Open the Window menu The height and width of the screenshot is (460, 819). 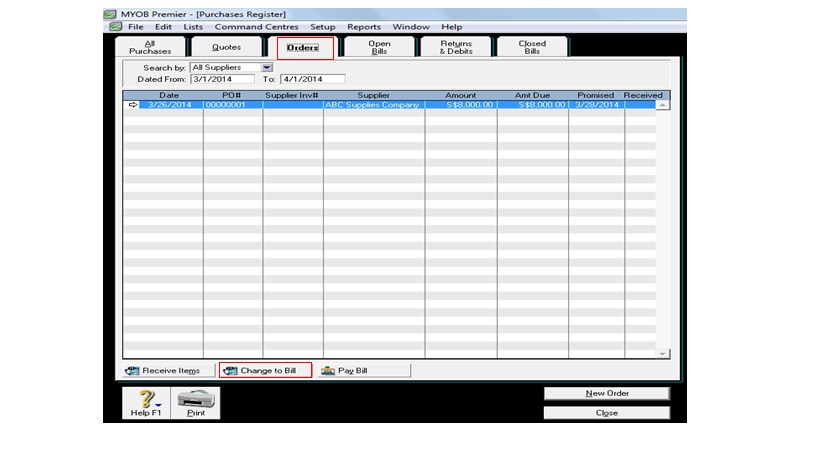pos(411,27)
